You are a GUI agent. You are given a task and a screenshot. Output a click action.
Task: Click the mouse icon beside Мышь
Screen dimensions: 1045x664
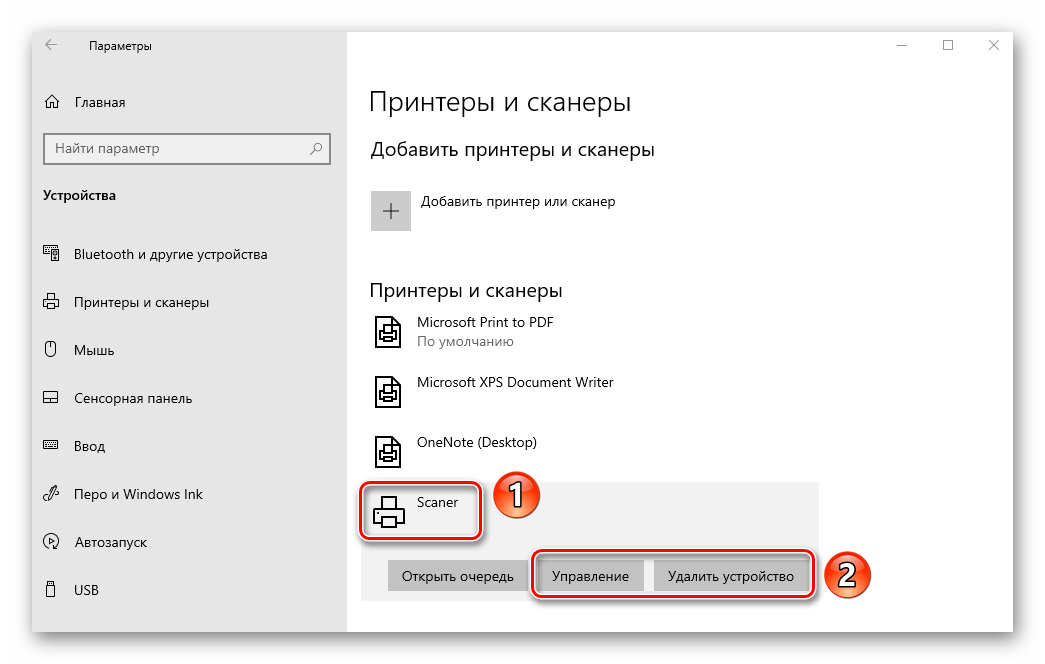click(51, 350)
